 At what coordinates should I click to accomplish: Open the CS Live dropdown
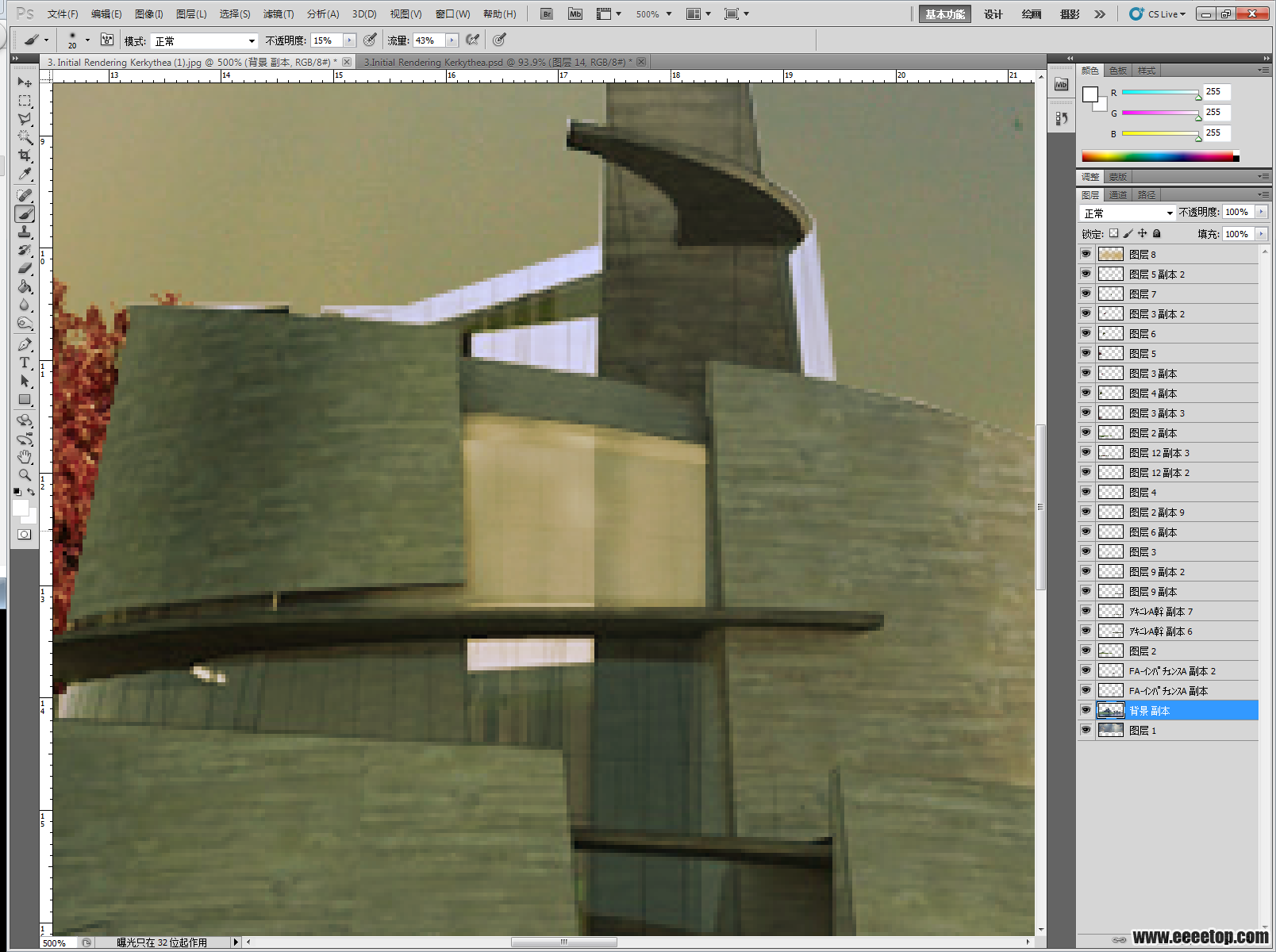1158,14
